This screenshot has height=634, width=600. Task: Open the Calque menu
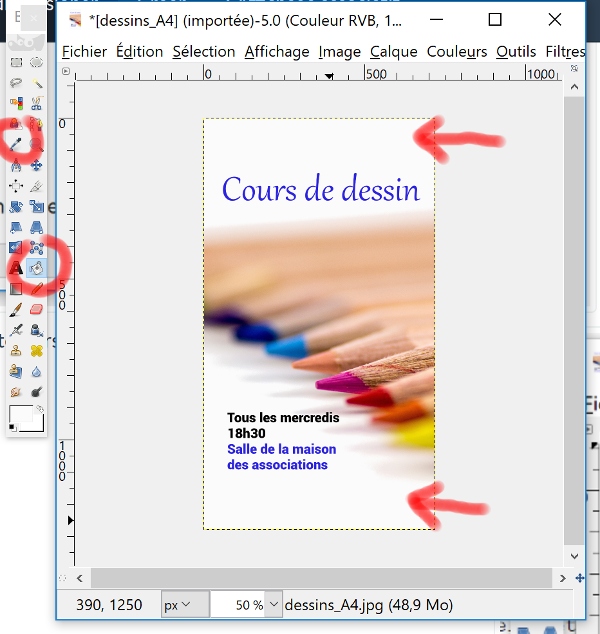393,52
